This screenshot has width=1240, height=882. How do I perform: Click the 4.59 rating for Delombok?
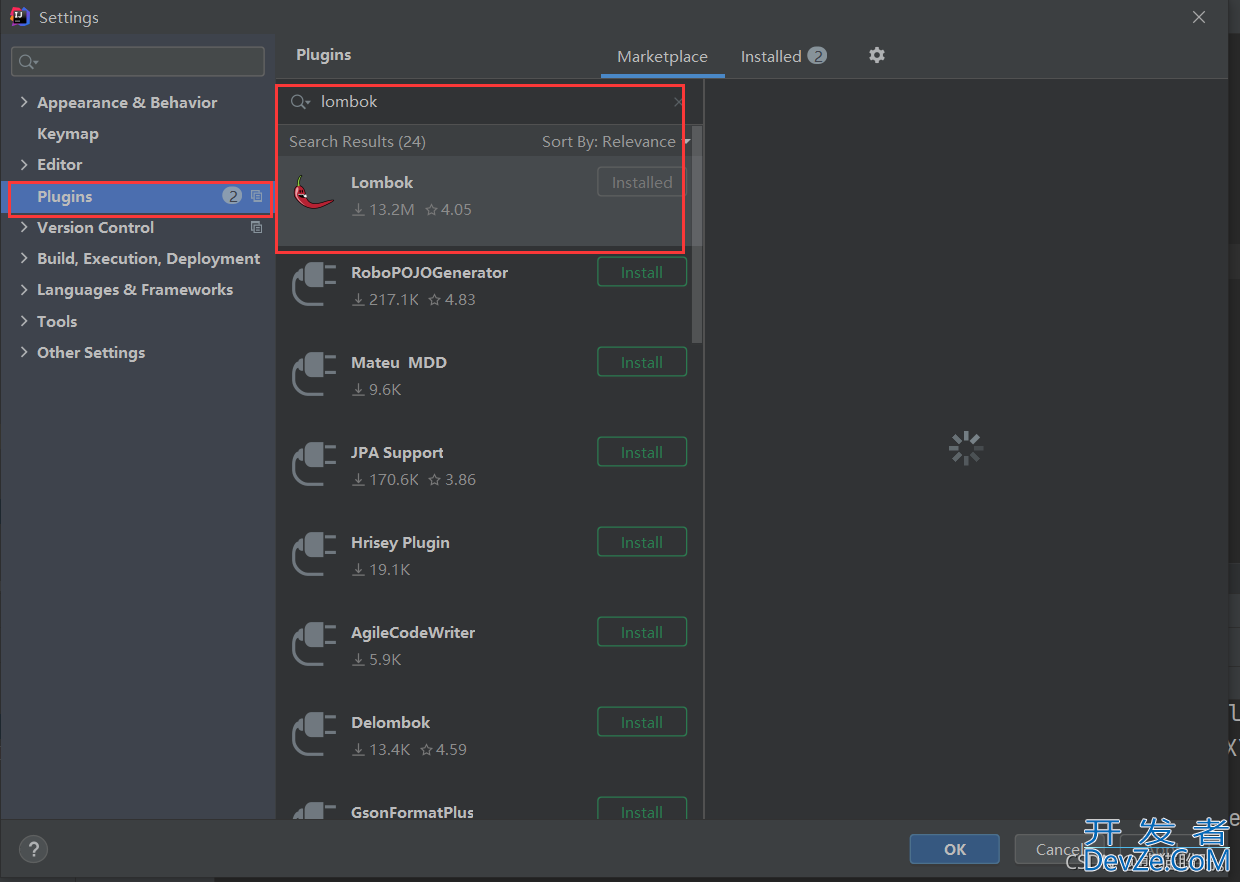point(443,750)
